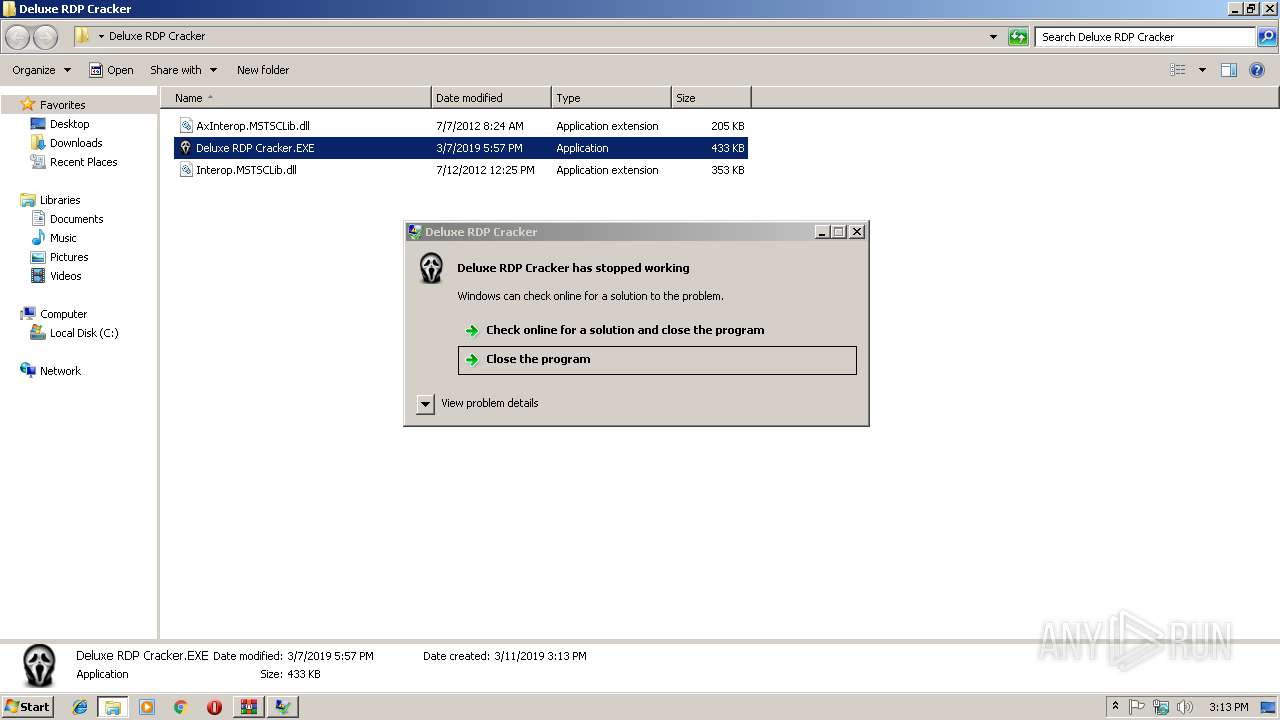Open Windows Media Player from taskbar

147,707
